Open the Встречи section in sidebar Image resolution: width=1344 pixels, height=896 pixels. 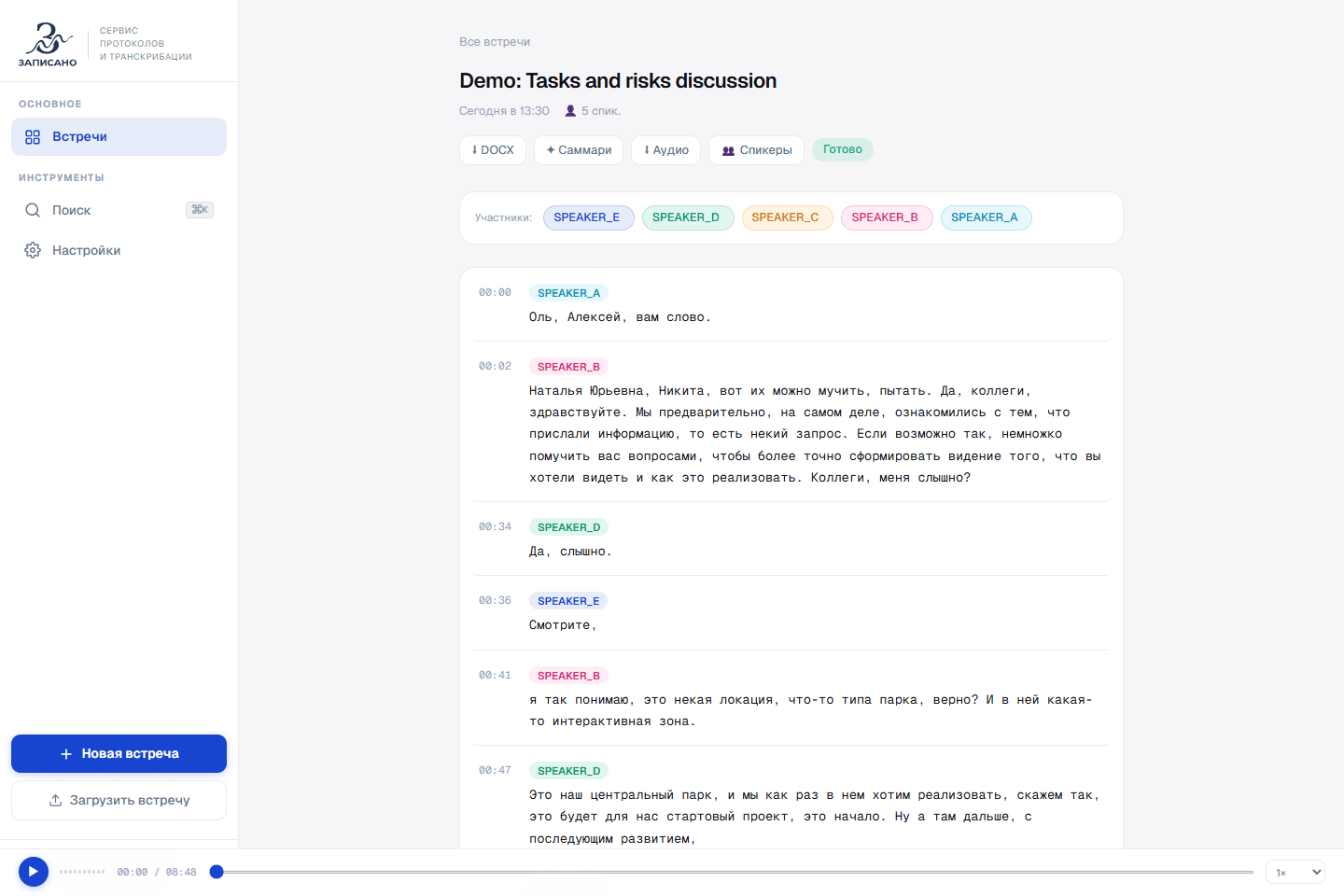(x=119, y=136)
